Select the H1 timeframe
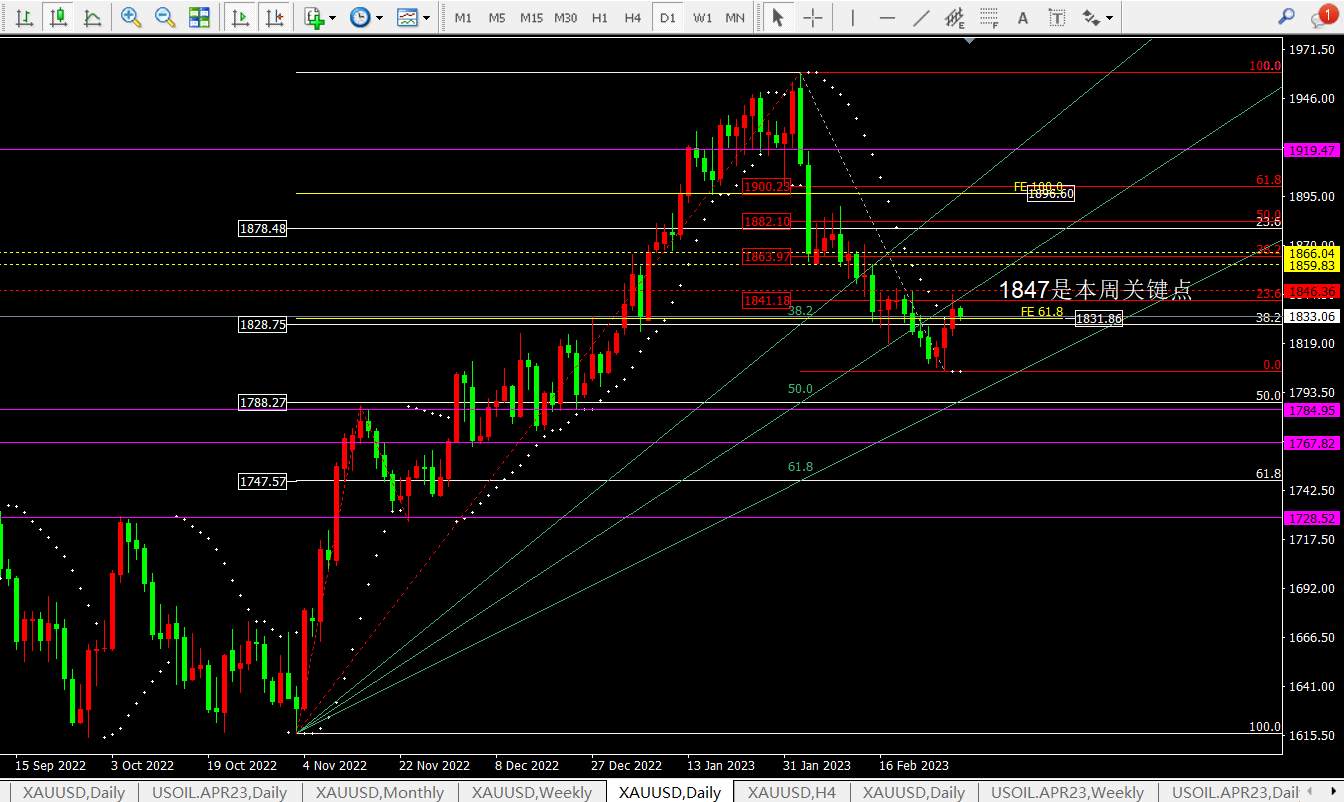 pos(600,18)
